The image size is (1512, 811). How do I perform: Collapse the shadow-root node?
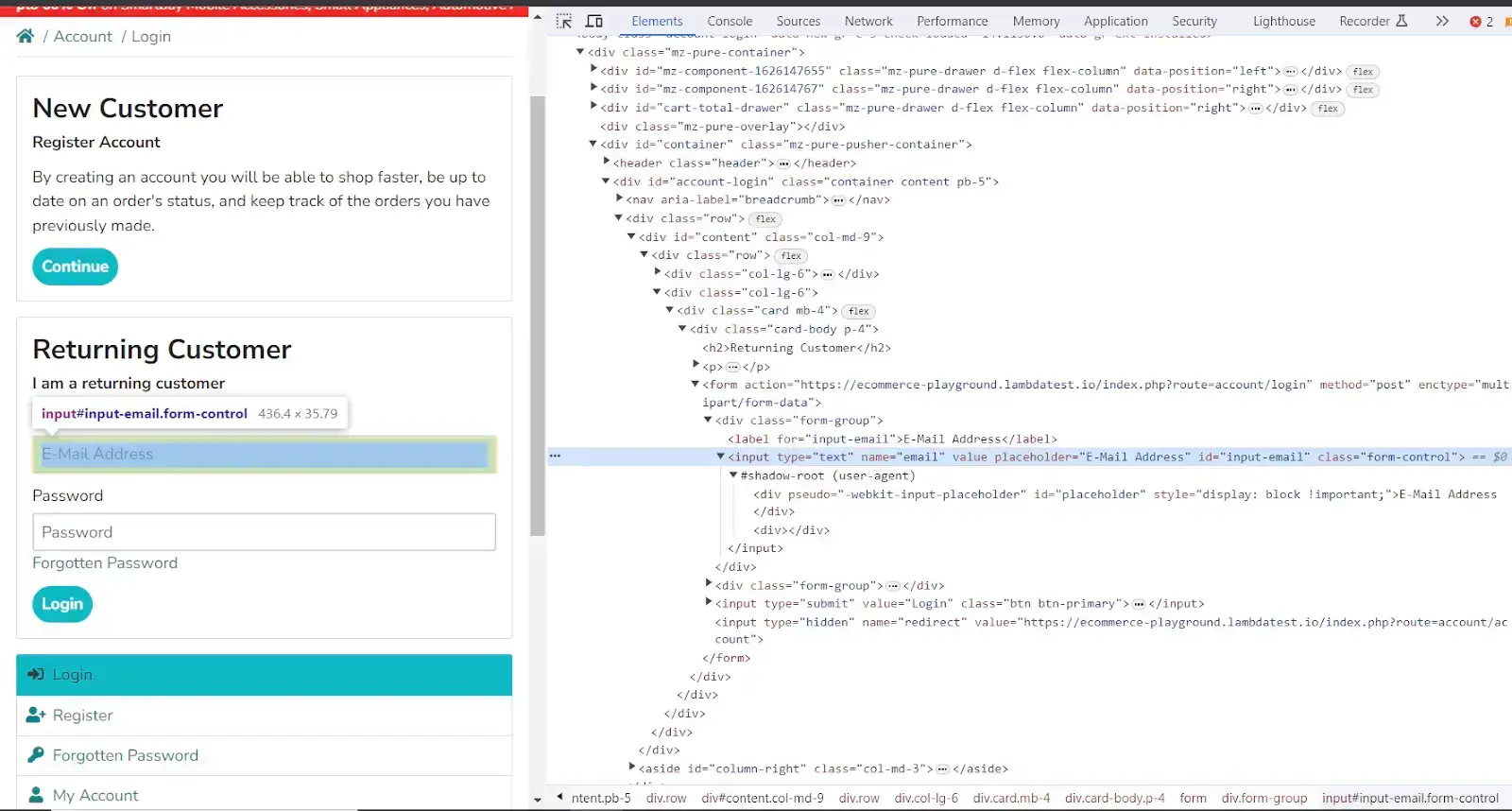coord(733,475)
